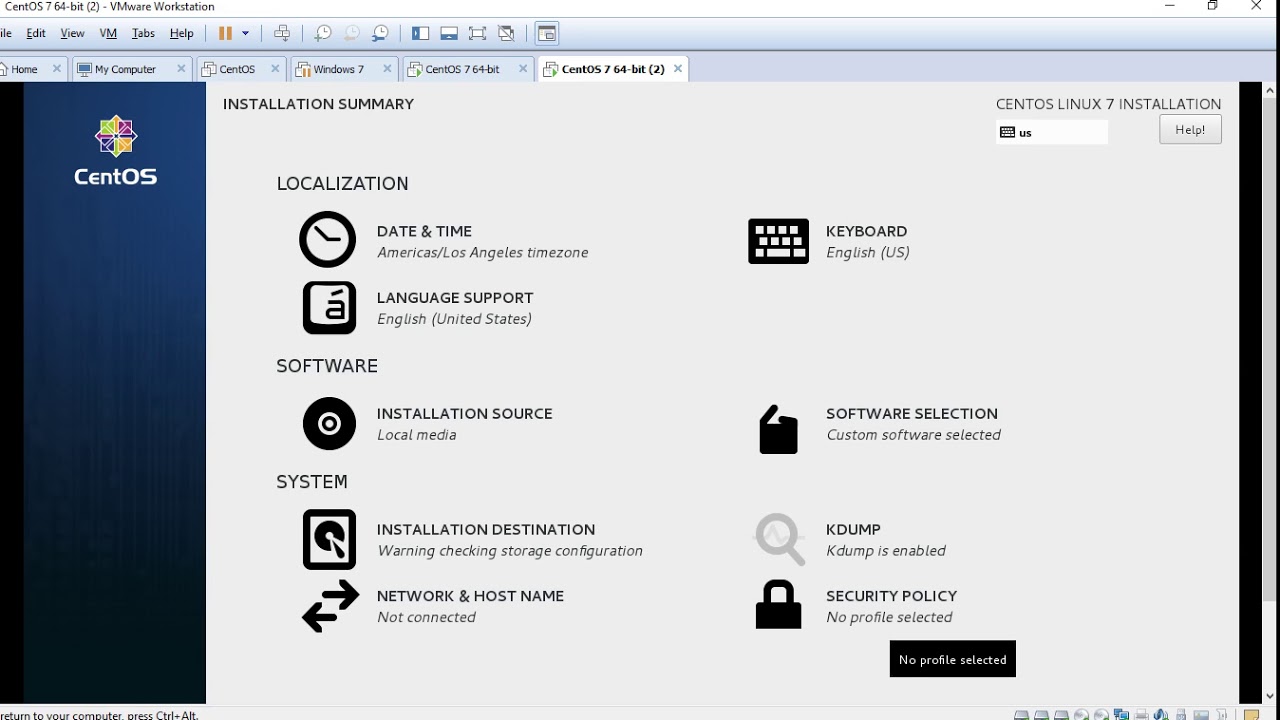Click the CentOS logo in the sidebar

tap(116, 151)
